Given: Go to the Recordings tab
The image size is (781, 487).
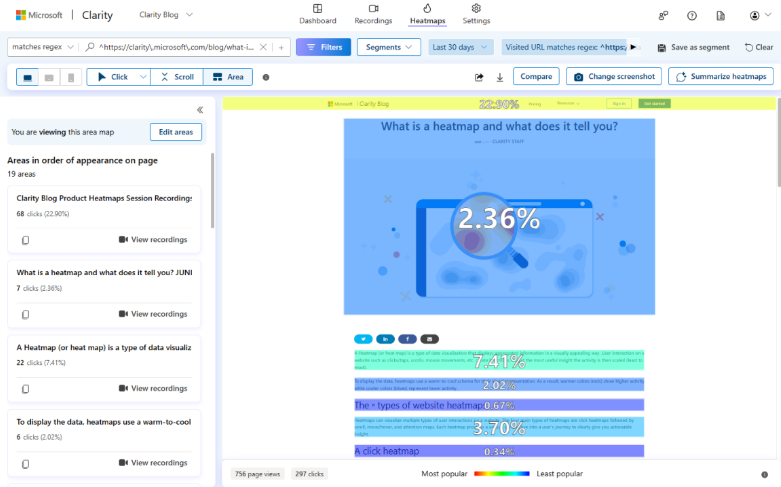Looking at the screenshot, I should [373, 14].
